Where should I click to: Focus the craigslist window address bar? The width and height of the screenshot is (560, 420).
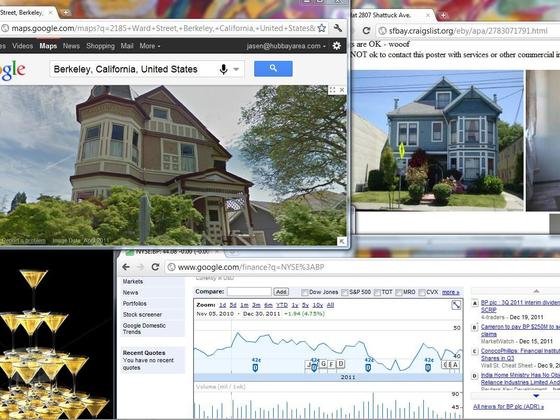(x=468, y=31)
